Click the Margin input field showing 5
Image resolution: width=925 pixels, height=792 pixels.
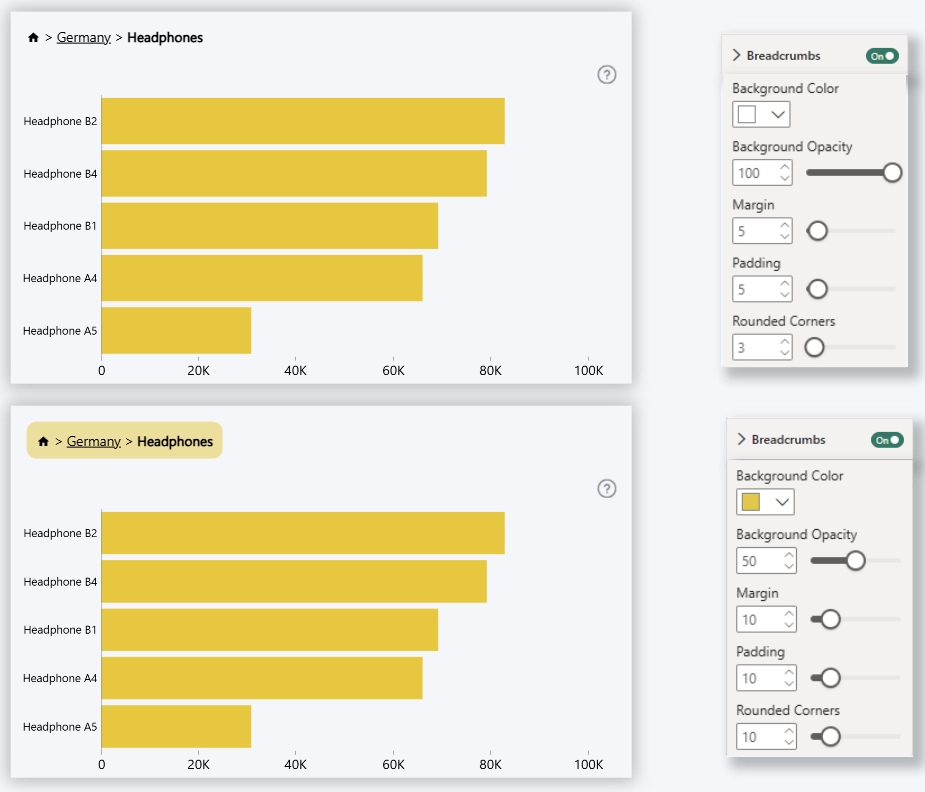[755, 231]
